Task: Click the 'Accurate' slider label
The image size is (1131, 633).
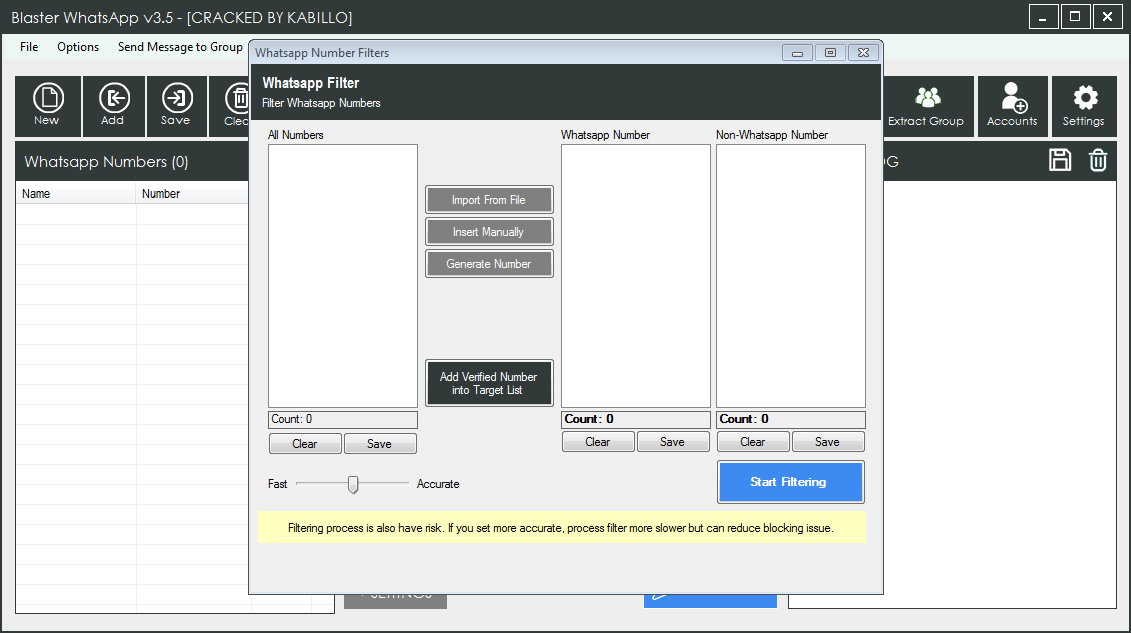Action: 438,484
